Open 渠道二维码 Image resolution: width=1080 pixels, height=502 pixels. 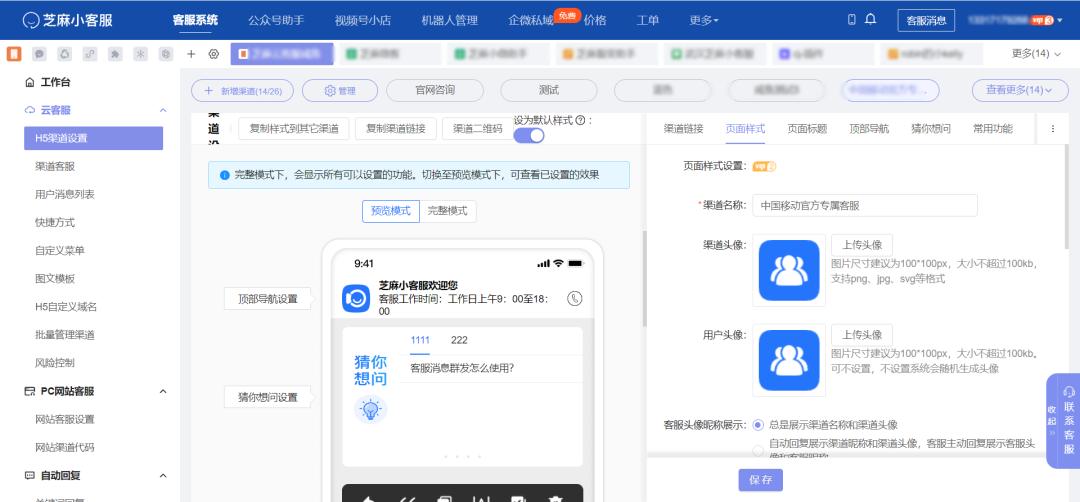477,129
